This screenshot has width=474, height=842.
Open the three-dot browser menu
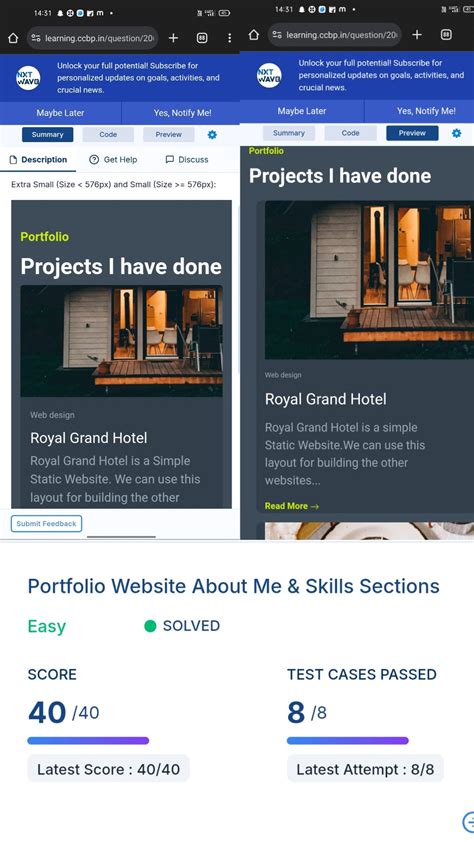229,38
